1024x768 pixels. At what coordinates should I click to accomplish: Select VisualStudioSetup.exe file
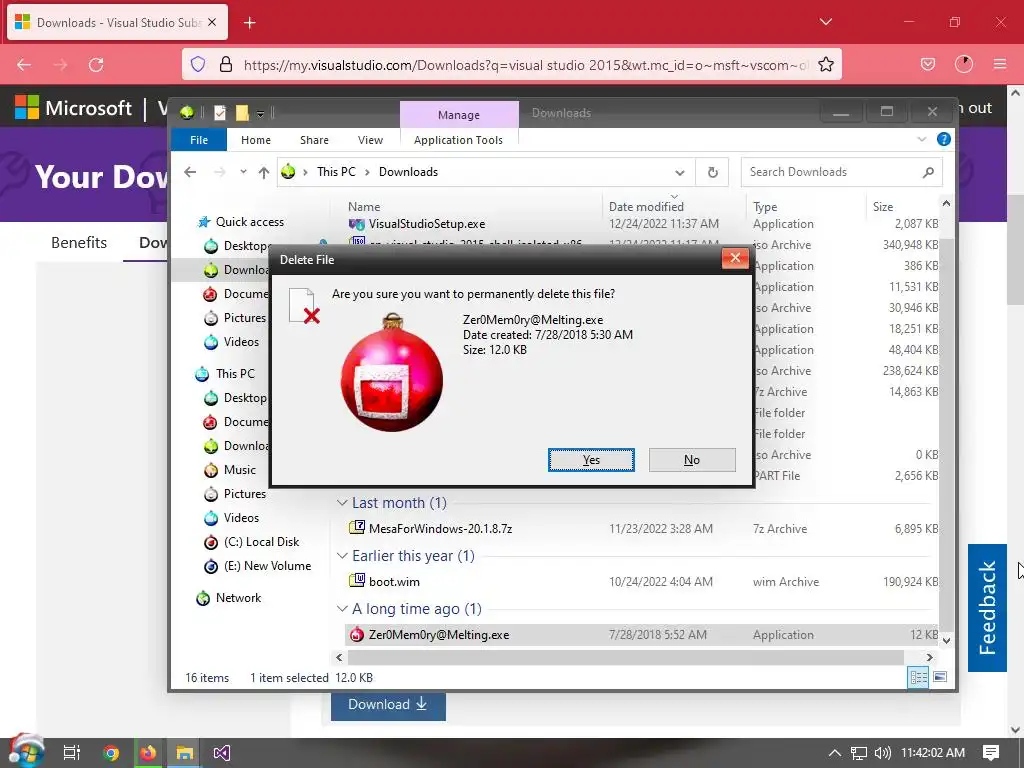point(426,224)
